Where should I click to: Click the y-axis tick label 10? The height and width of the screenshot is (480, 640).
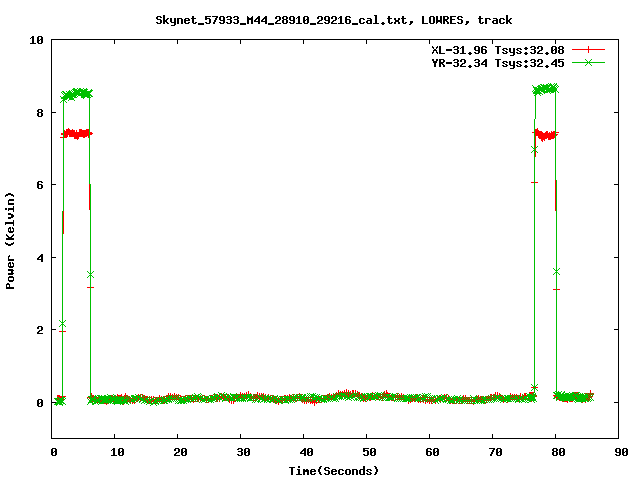click(36, 40)
